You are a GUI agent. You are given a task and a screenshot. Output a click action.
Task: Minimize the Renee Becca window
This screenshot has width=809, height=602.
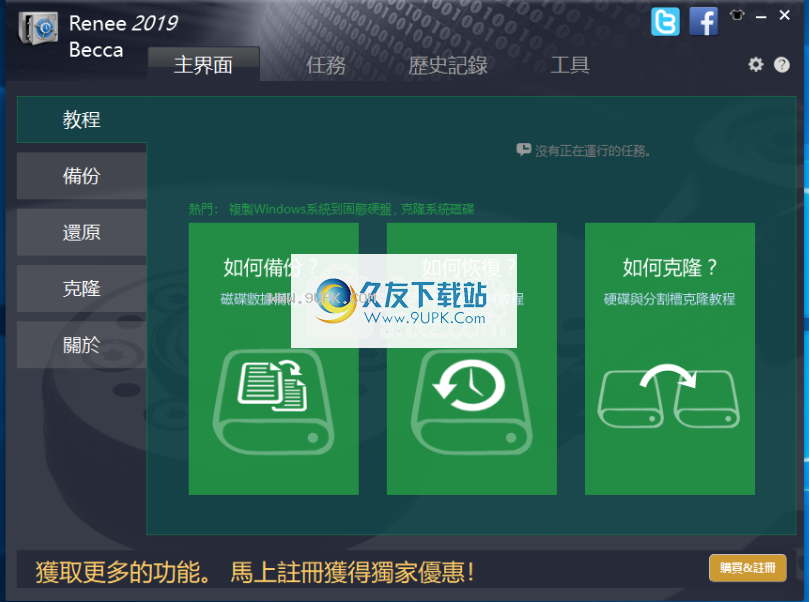tap(761, 17)
